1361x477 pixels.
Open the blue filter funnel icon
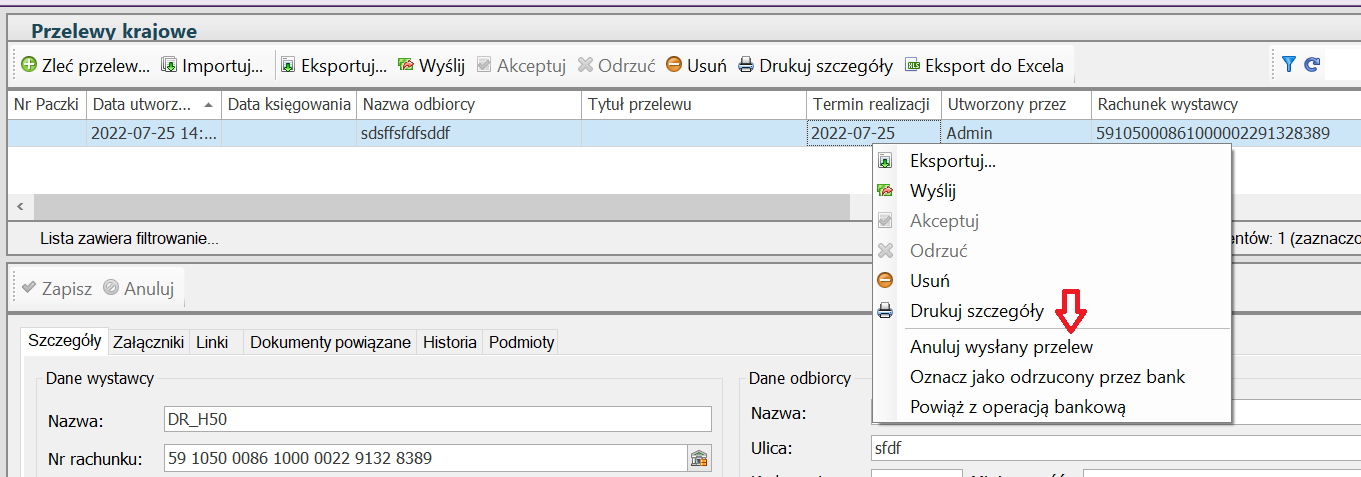[1289, 64]
